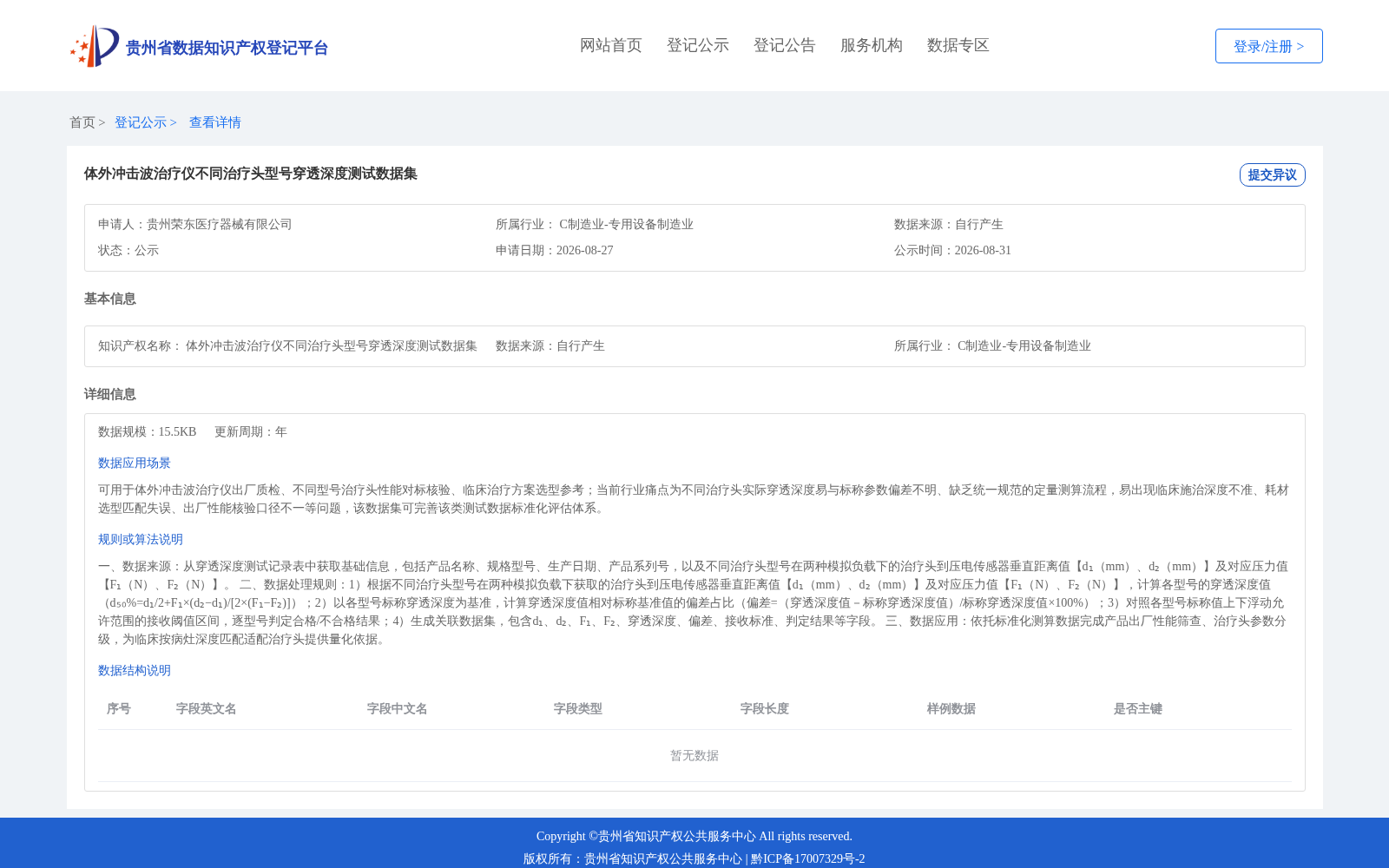
Task: Click the 暂无数据 empty table message
Action: click(x=694, y=755)
